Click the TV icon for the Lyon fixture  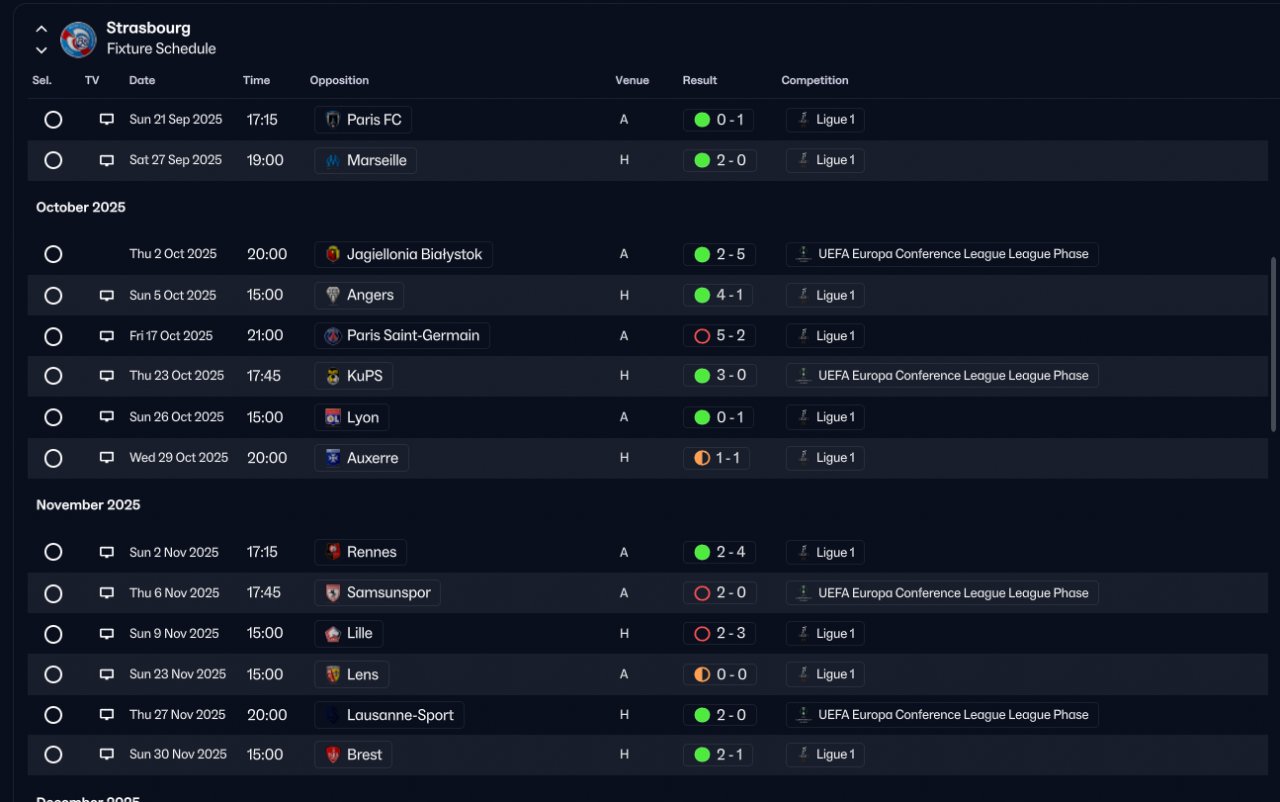tap(107, 417)
